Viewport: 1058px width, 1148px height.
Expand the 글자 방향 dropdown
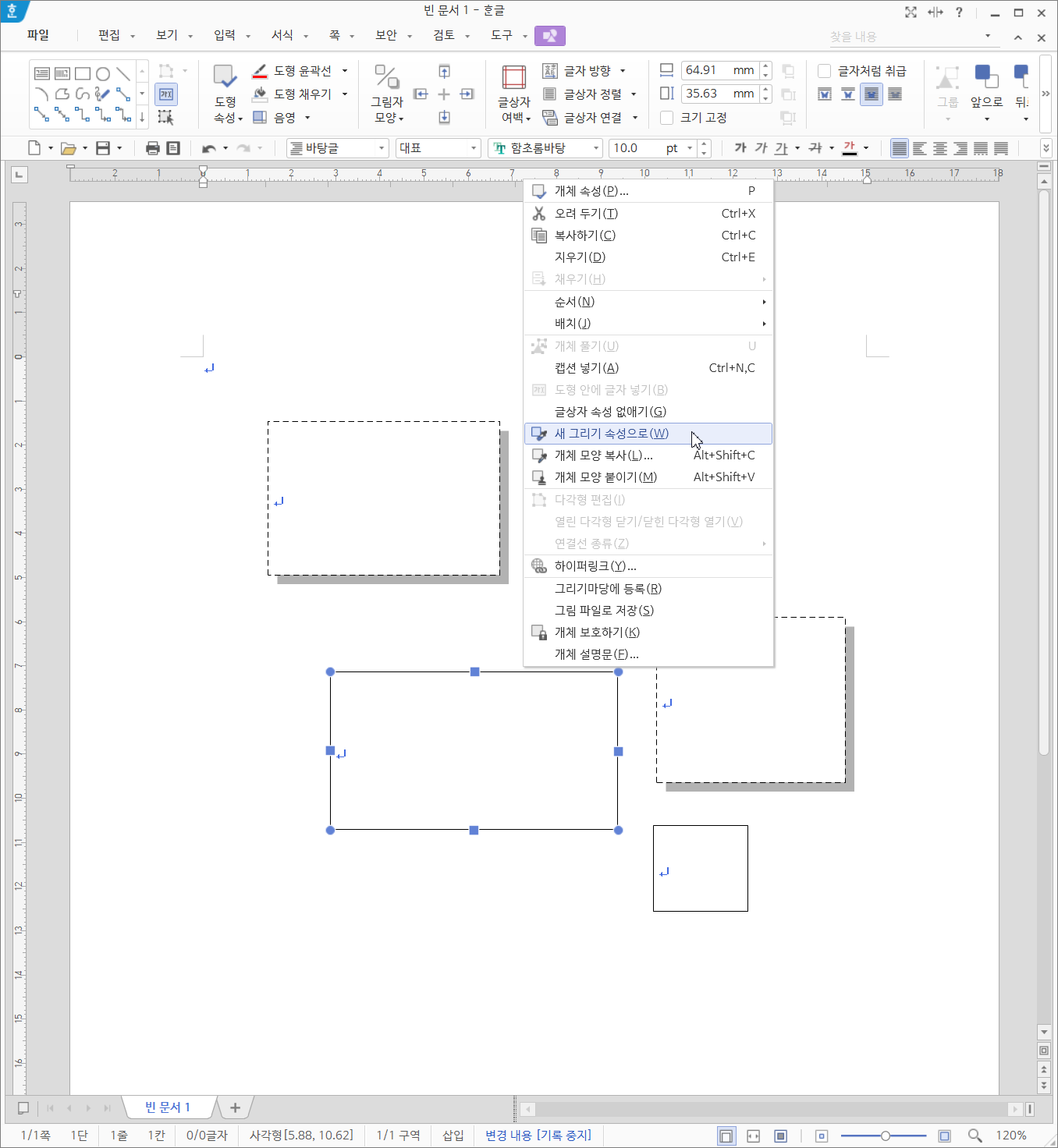(x=623, y=71)
